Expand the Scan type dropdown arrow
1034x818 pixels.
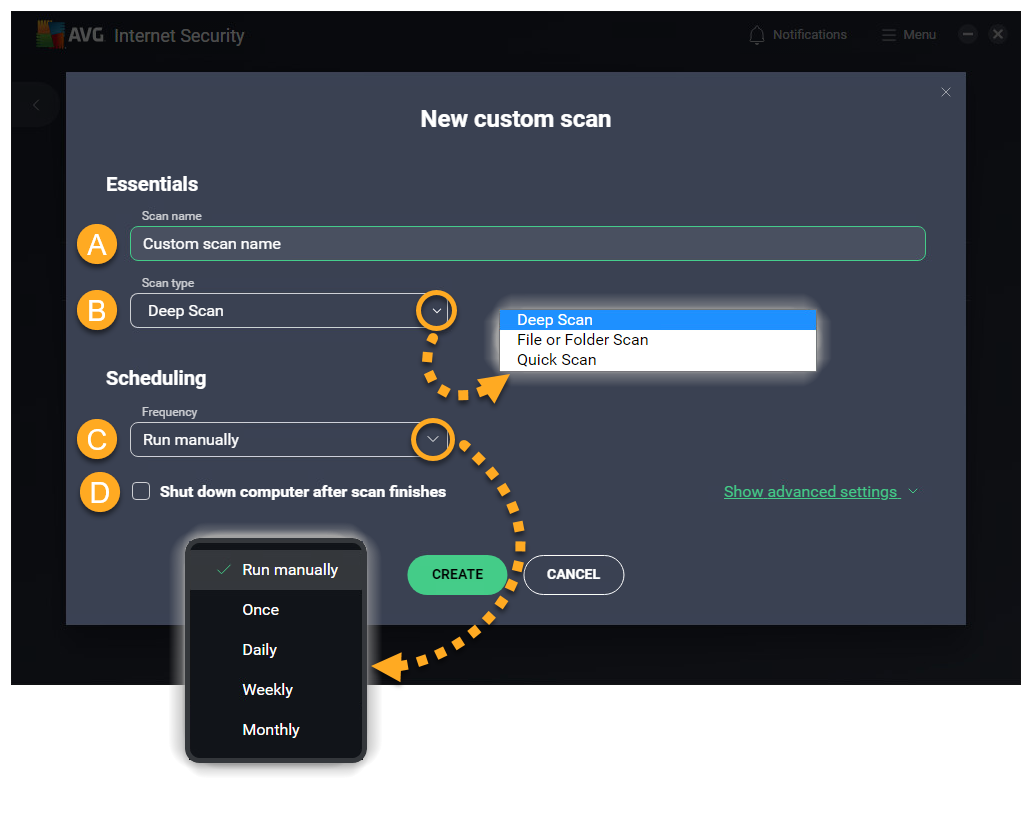pos(436,311)
